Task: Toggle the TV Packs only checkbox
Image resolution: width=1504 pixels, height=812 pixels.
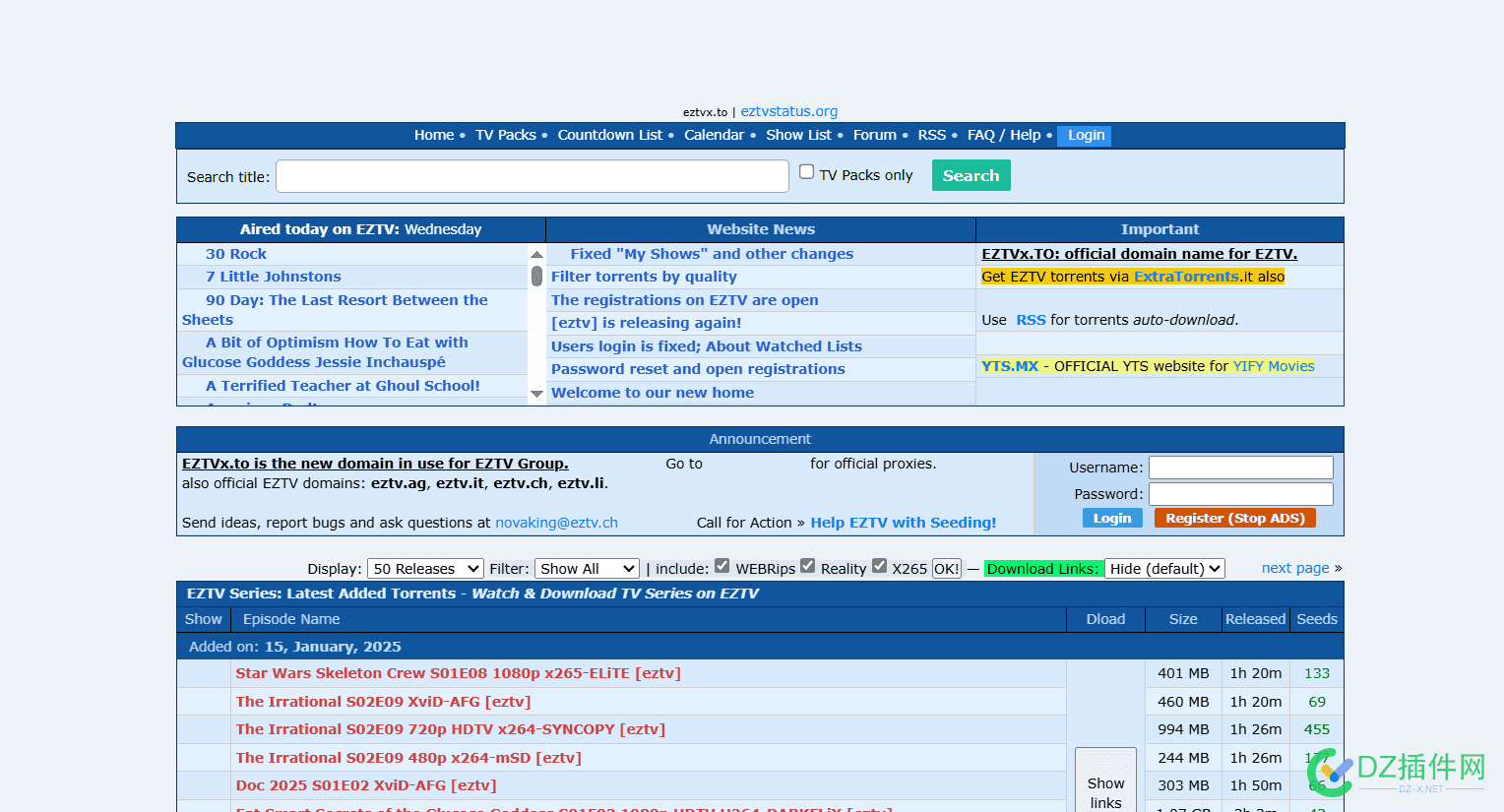Action: [x=806, y=172]
